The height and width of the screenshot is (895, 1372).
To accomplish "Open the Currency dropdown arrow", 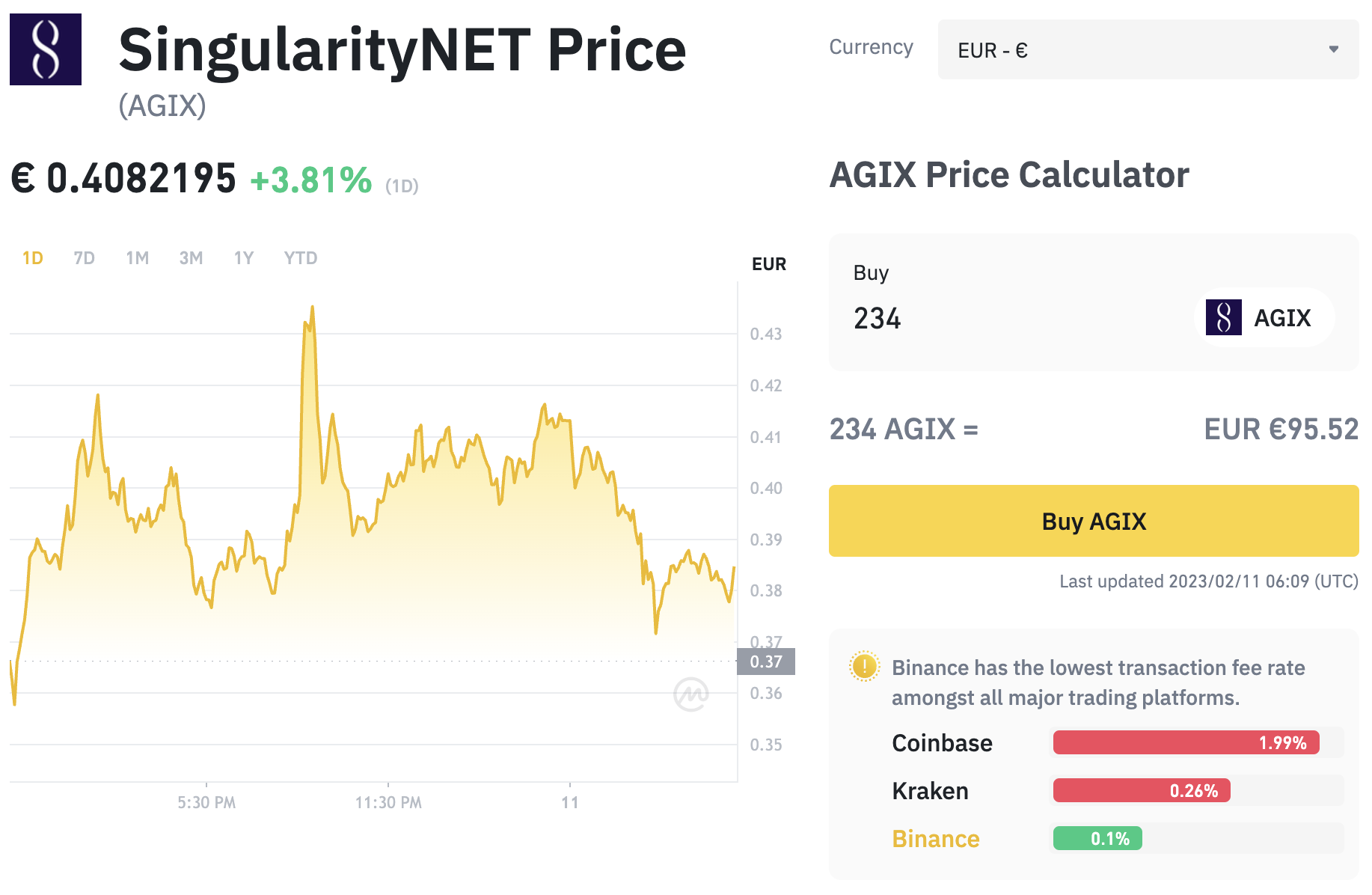I will [x=1333, y=49].
